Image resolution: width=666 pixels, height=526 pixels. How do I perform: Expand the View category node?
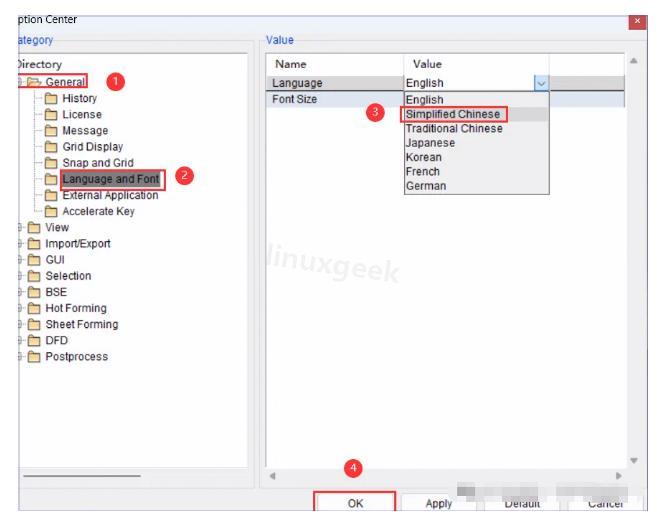20,228
